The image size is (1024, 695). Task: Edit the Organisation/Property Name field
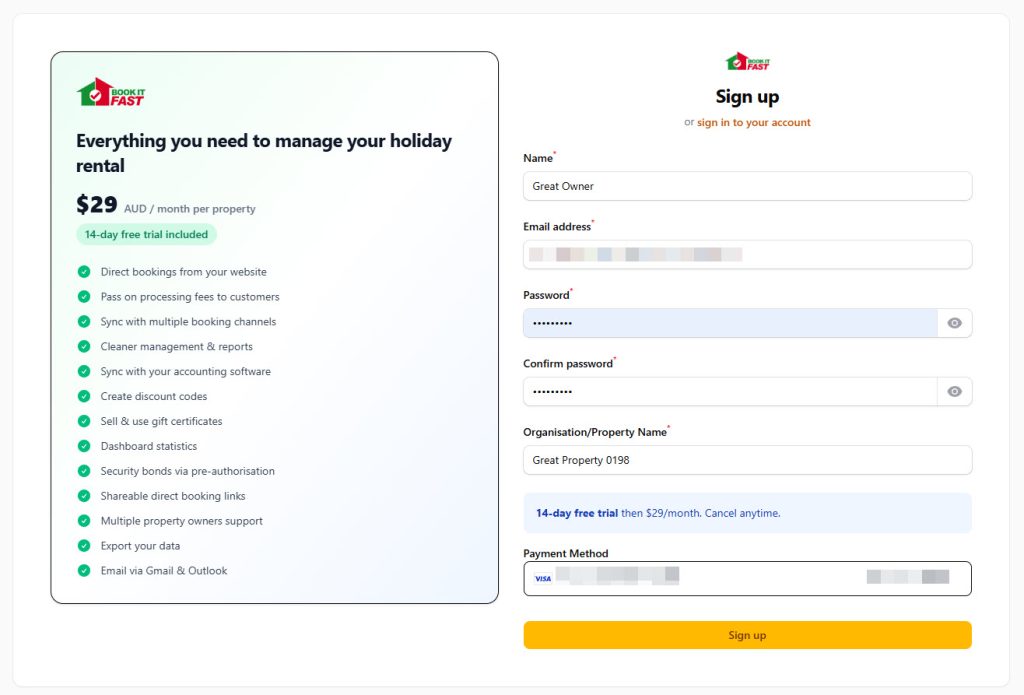(x=747, y=460)
